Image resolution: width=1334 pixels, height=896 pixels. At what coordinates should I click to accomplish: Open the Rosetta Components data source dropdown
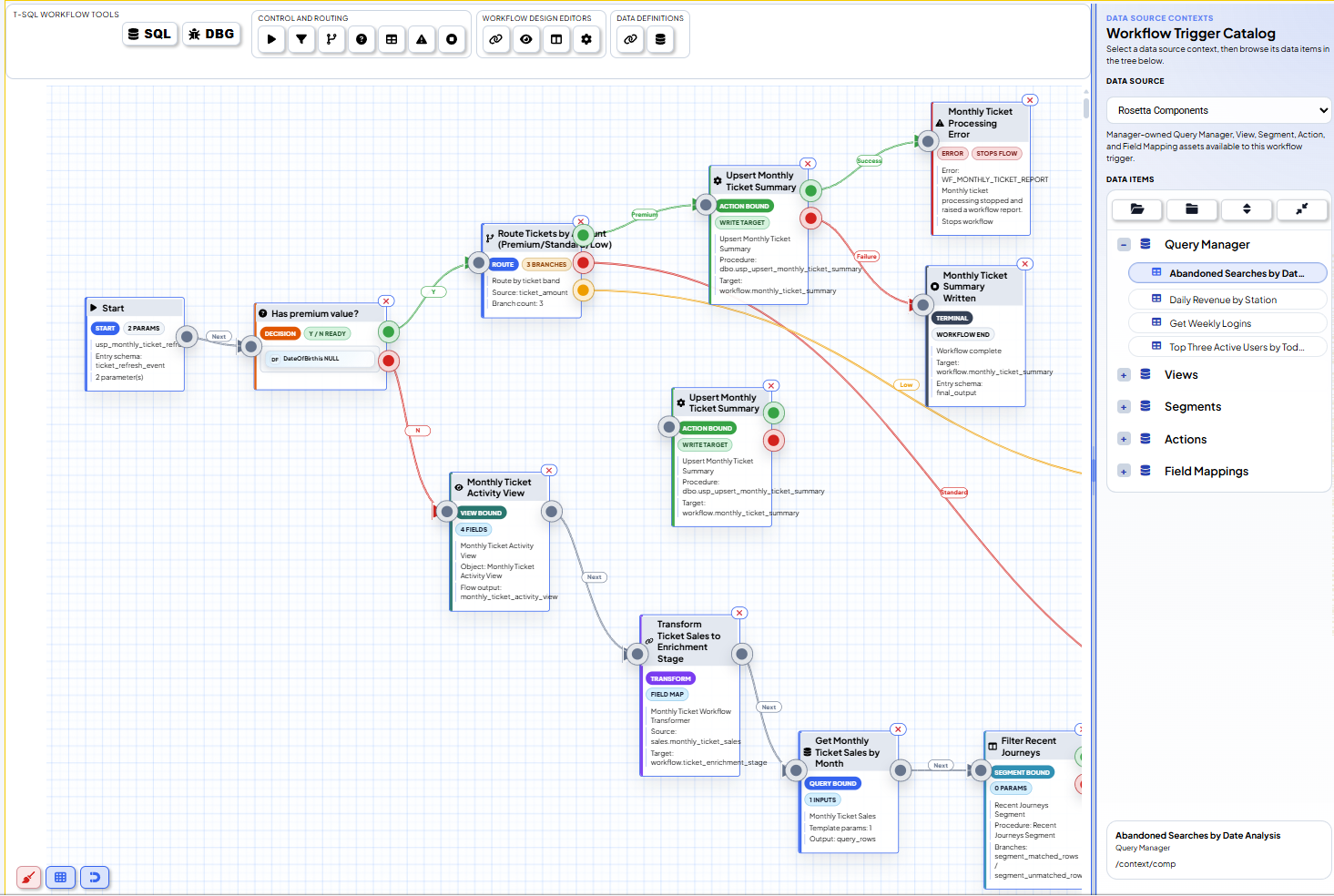[1218, 109]
